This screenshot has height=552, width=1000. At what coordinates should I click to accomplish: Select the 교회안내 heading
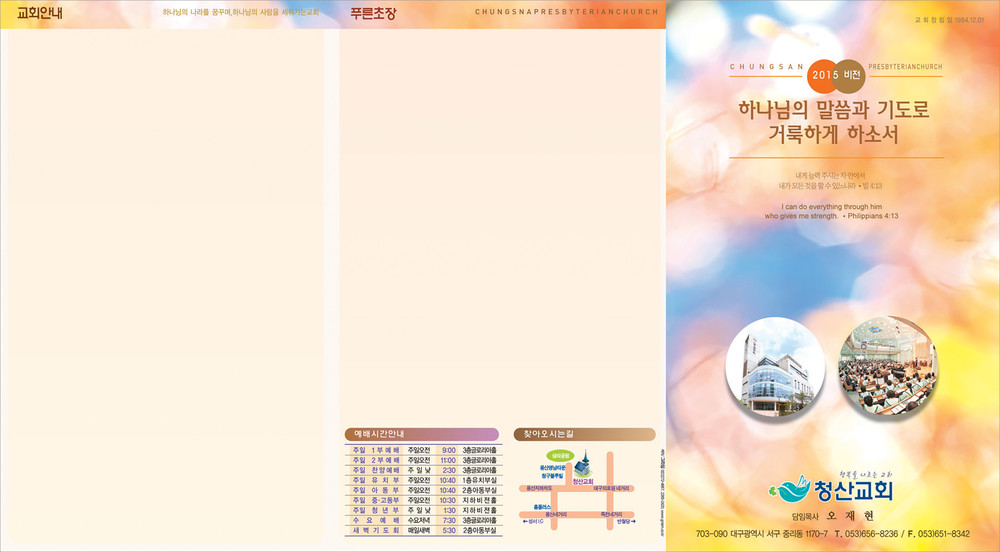[40, 14]
